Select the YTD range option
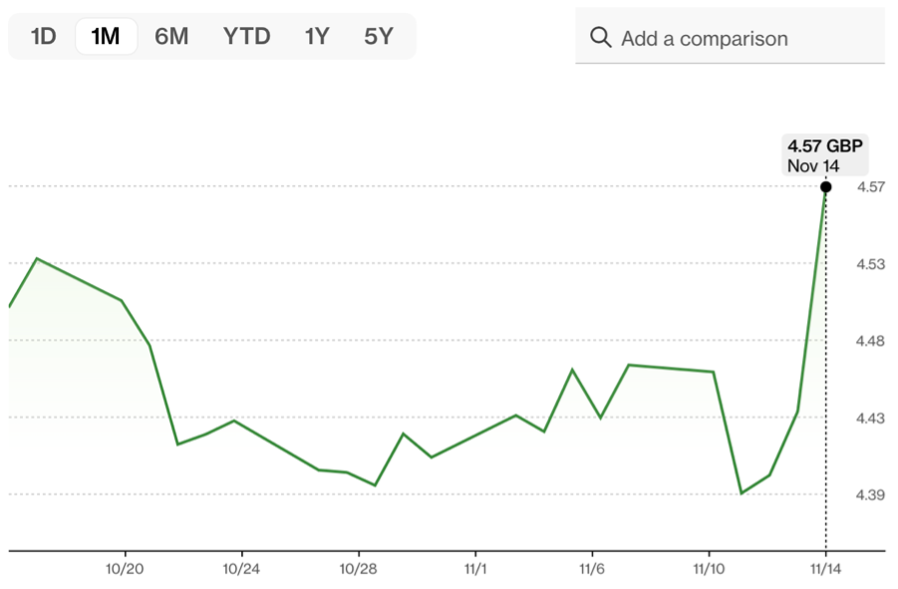The image size is (898, 589). pos(246,37)
